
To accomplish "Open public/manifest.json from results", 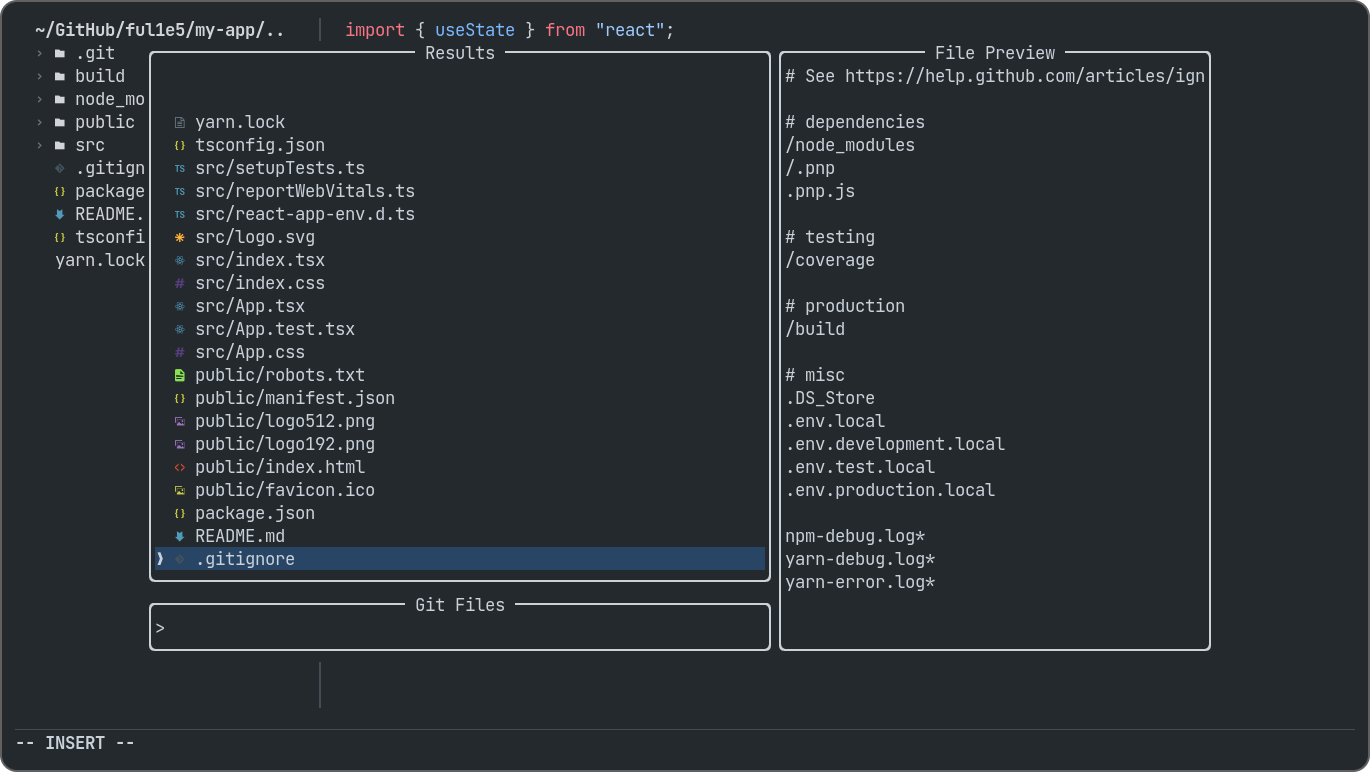I will coord(294,399).
